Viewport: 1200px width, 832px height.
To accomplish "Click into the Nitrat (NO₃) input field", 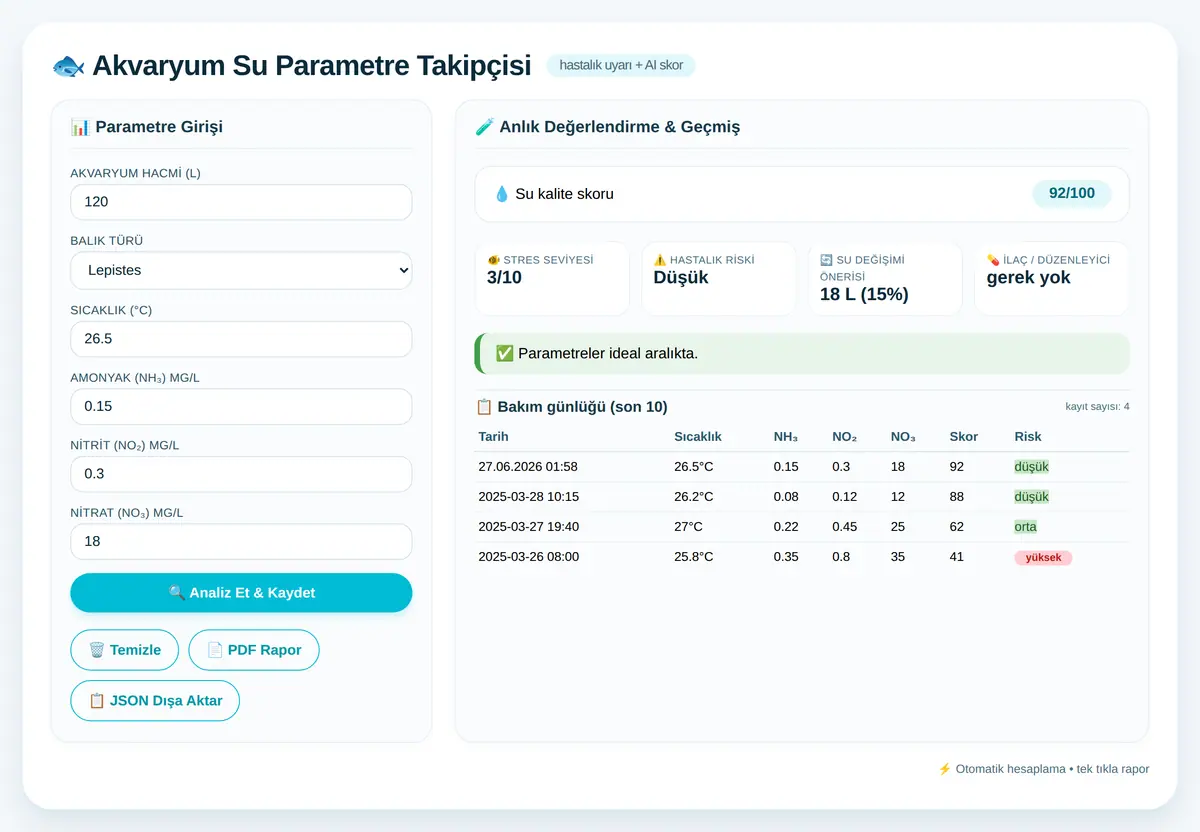I will (x=241, y=542).
